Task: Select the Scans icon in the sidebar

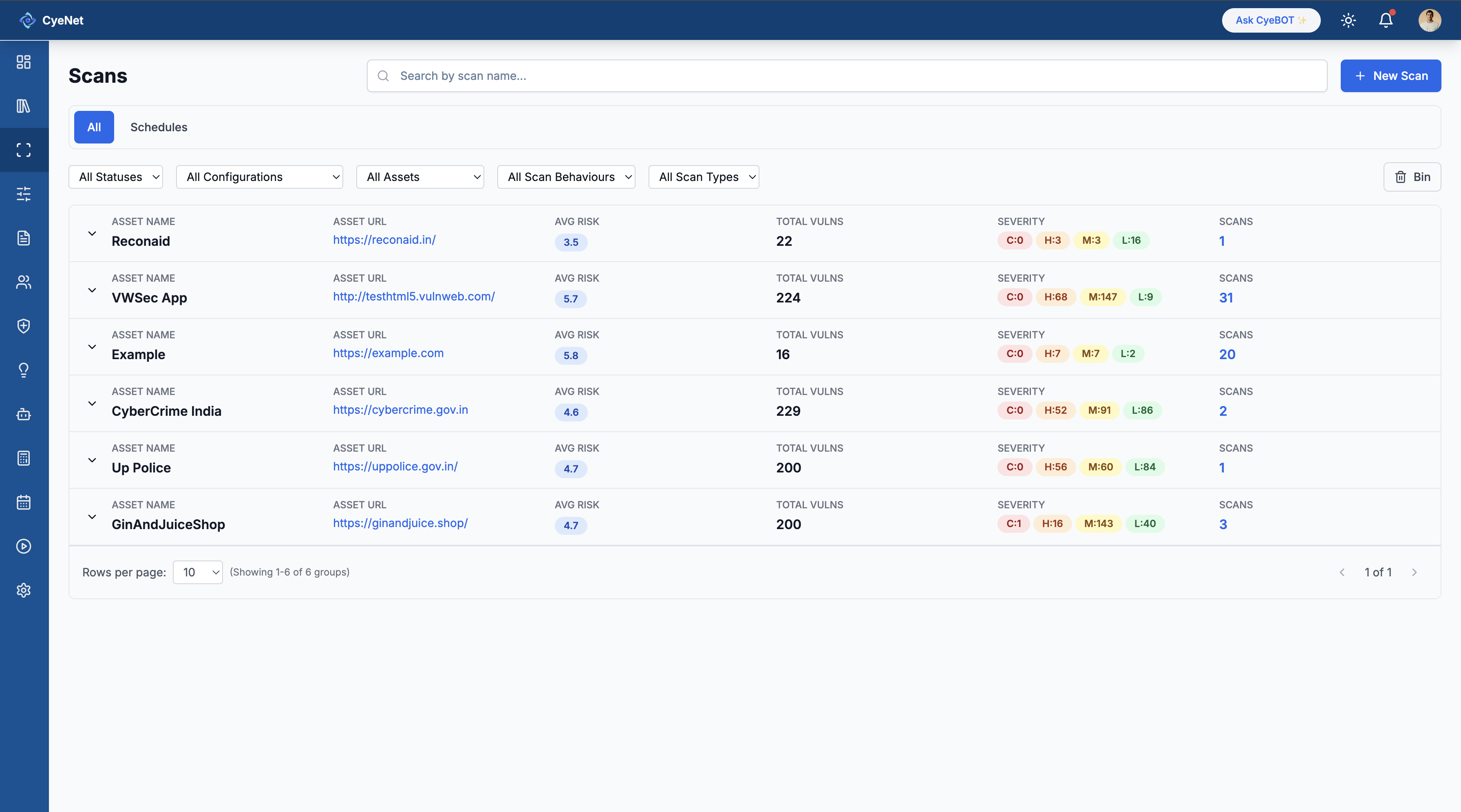Action: 23,150
